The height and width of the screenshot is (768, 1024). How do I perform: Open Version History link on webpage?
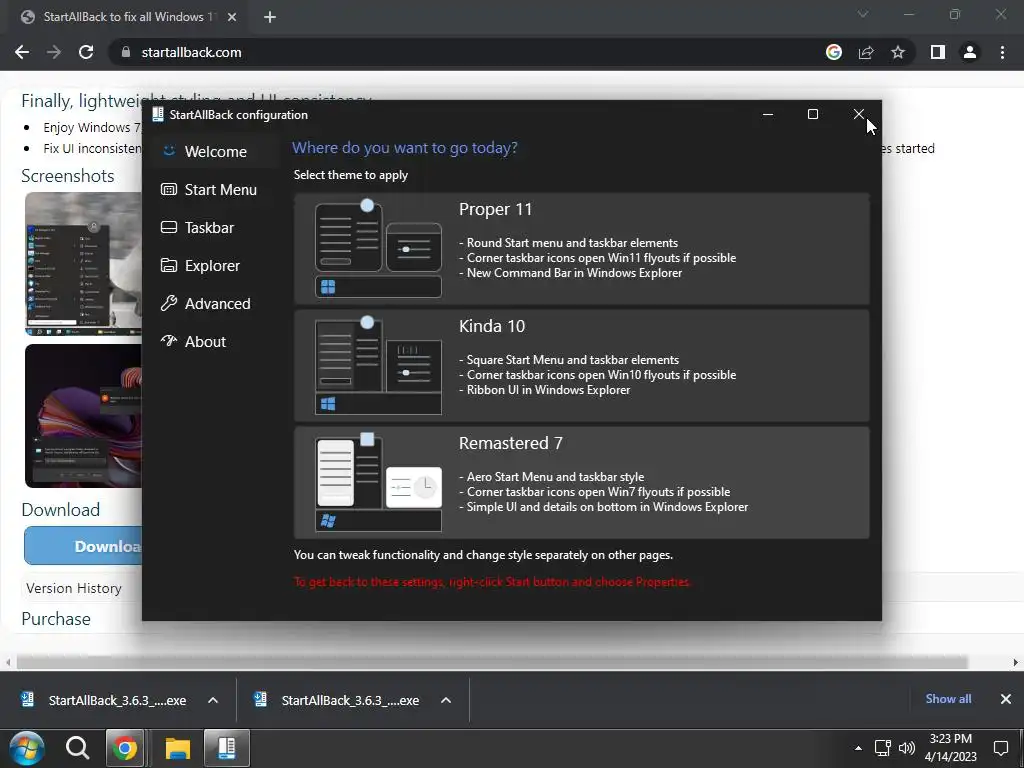(74, 588)
